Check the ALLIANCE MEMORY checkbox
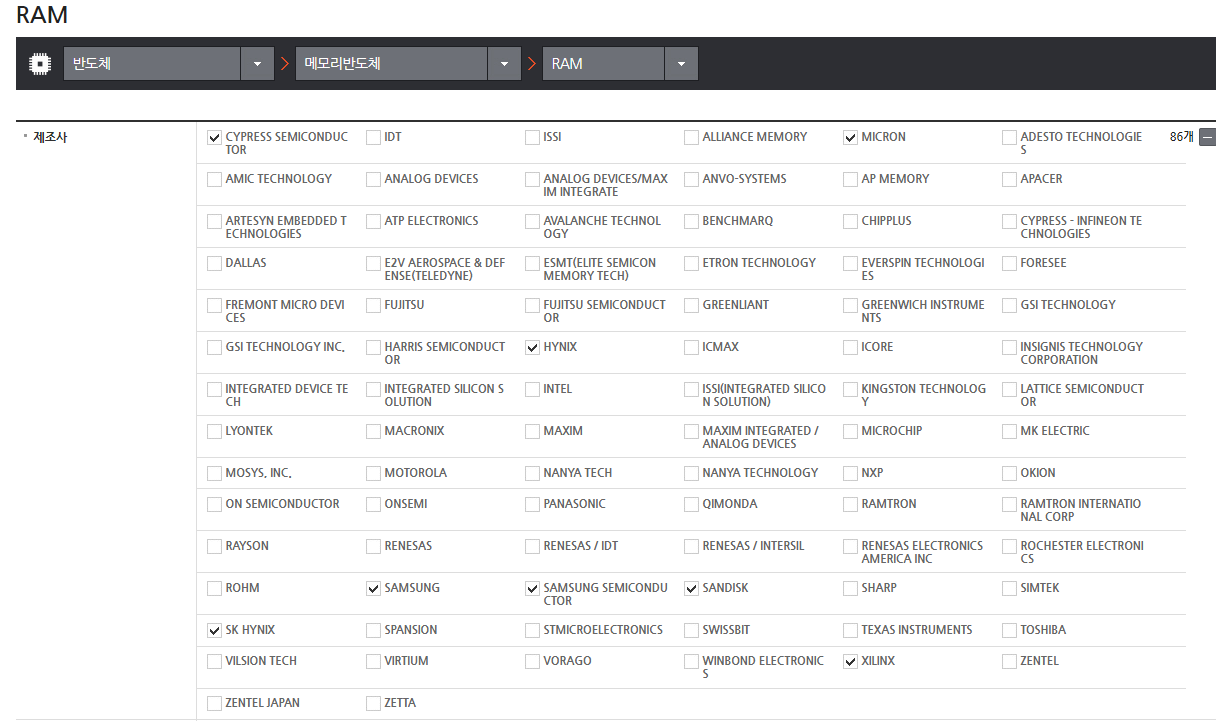The image size is (1216, 721). (691, 137)
